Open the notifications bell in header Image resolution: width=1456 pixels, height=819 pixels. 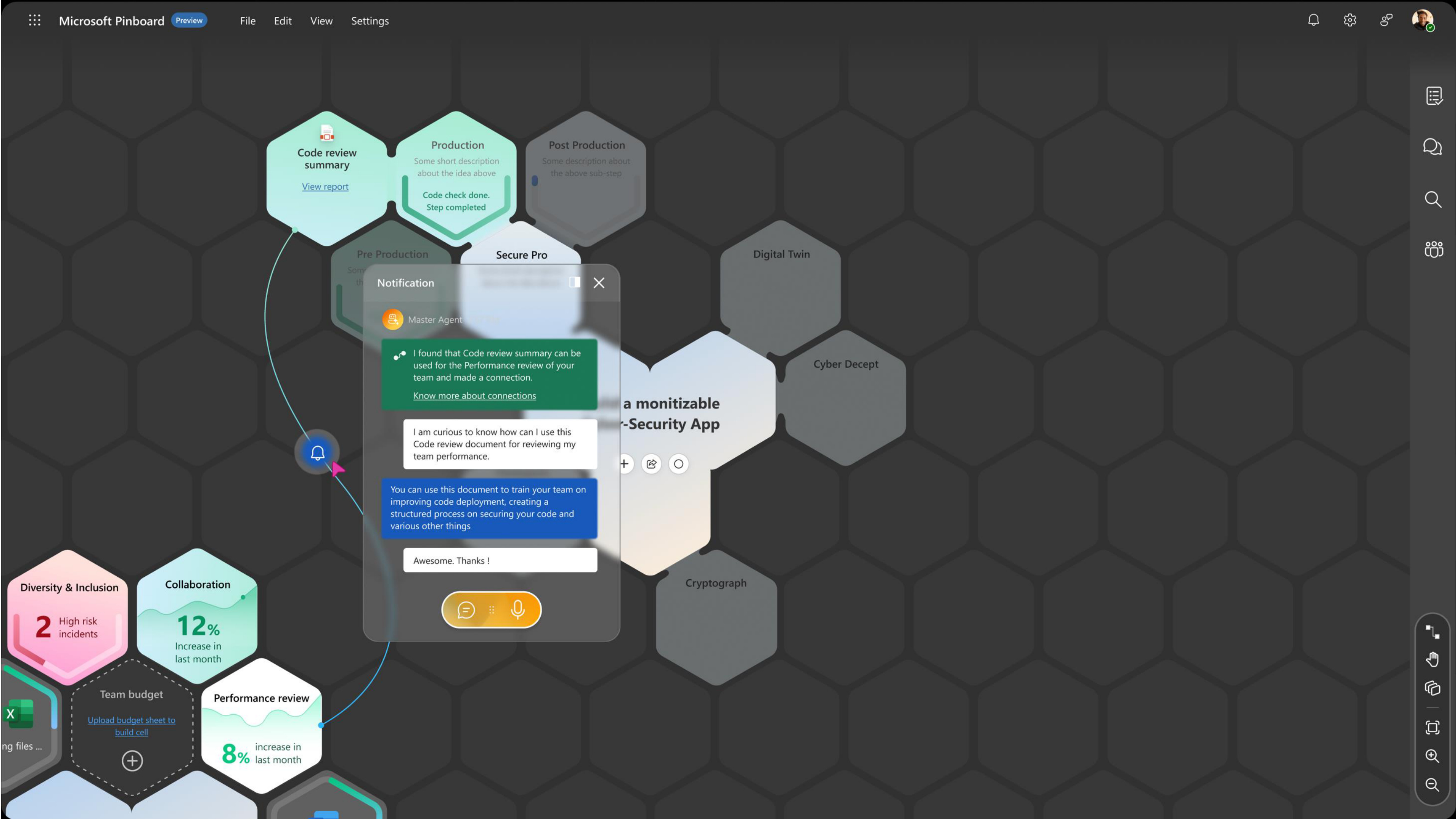[1313, 20]
